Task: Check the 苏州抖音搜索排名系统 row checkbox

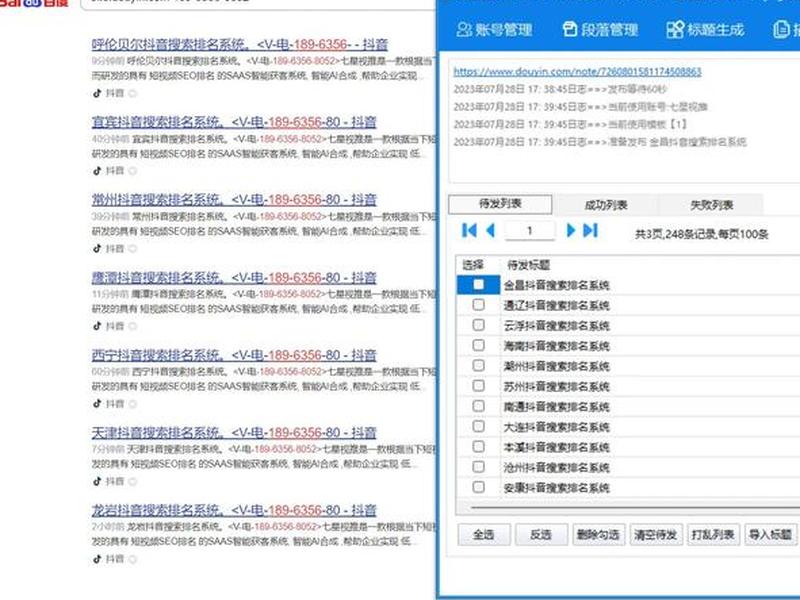Action: pyautogui.click(x=479, y=386)
